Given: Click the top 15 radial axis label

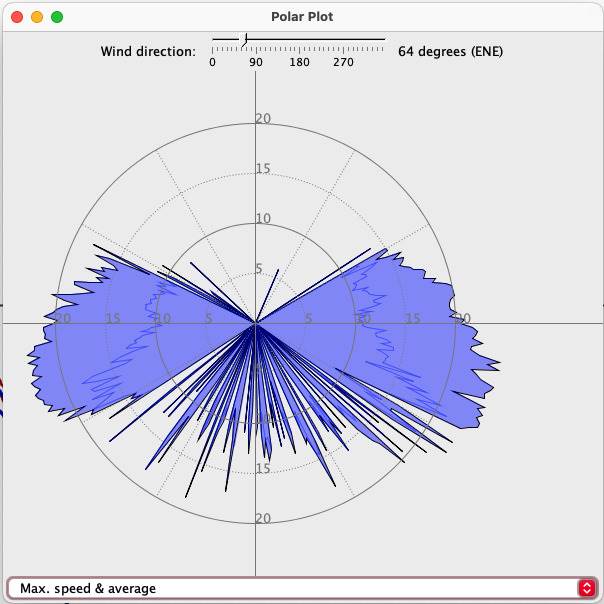Looking at the screenshot, I should pos(263,168).
